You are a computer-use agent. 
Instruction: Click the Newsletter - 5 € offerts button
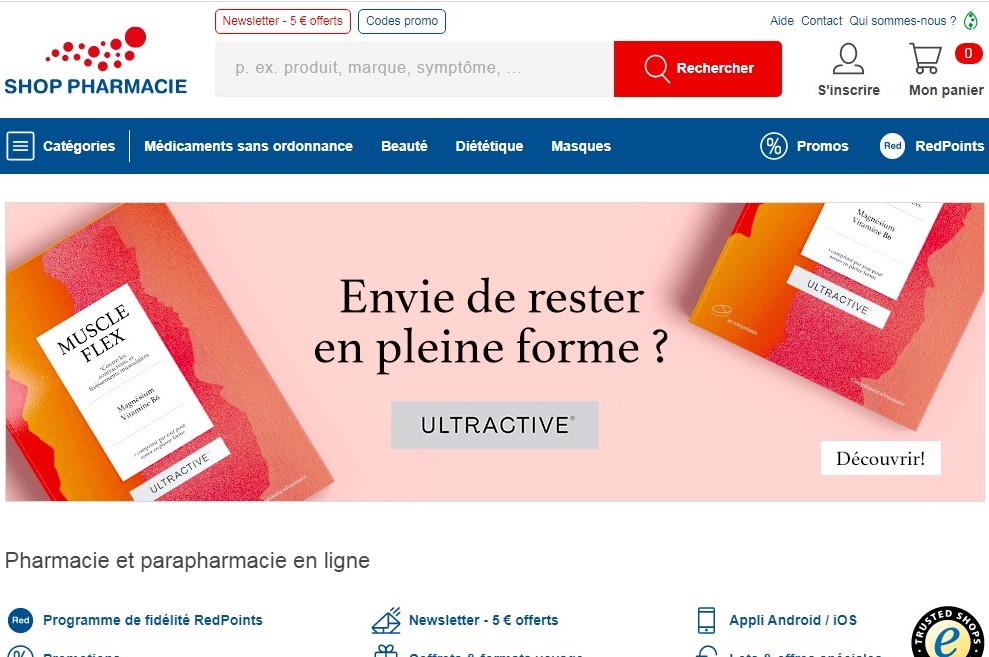tap(283, 21)
